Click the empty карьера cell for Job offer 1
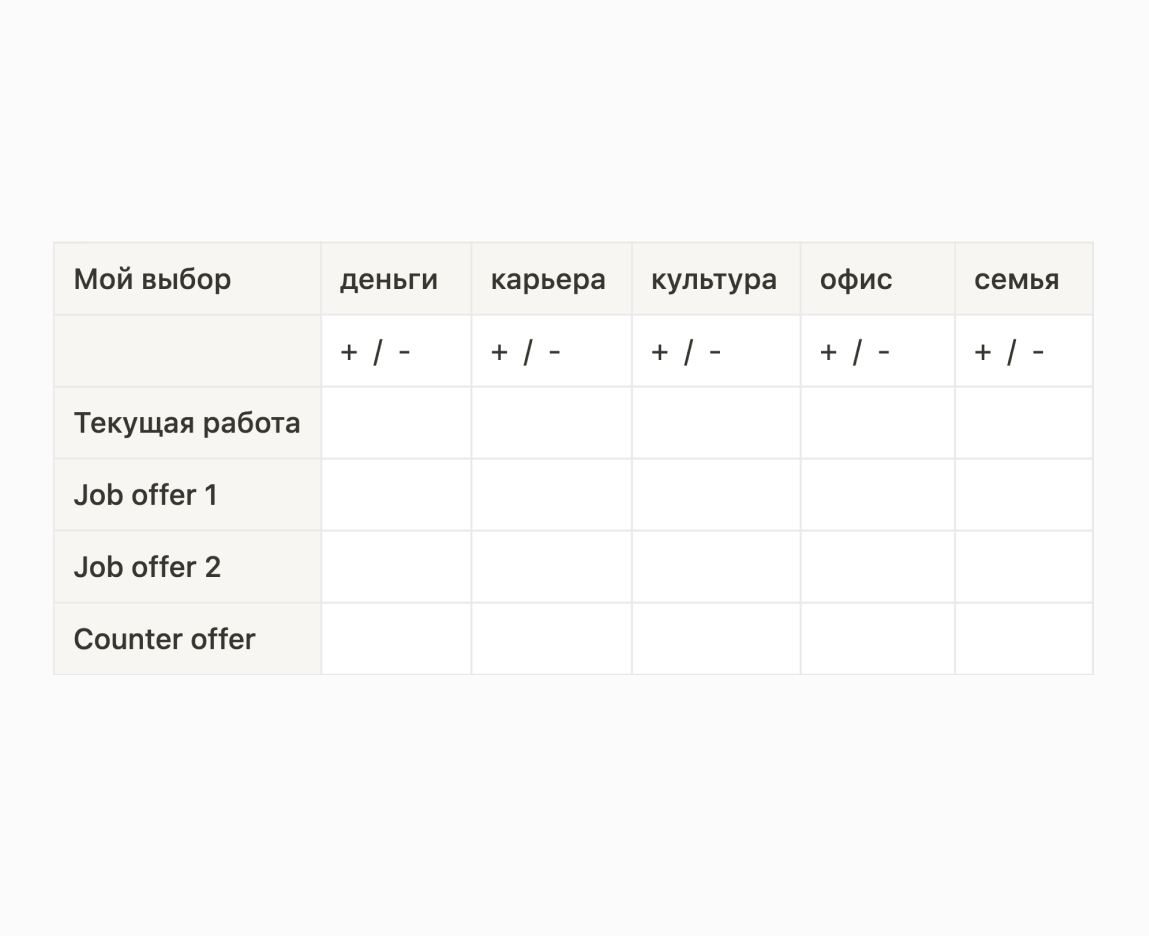1149x936 pixels. [552, 495]
